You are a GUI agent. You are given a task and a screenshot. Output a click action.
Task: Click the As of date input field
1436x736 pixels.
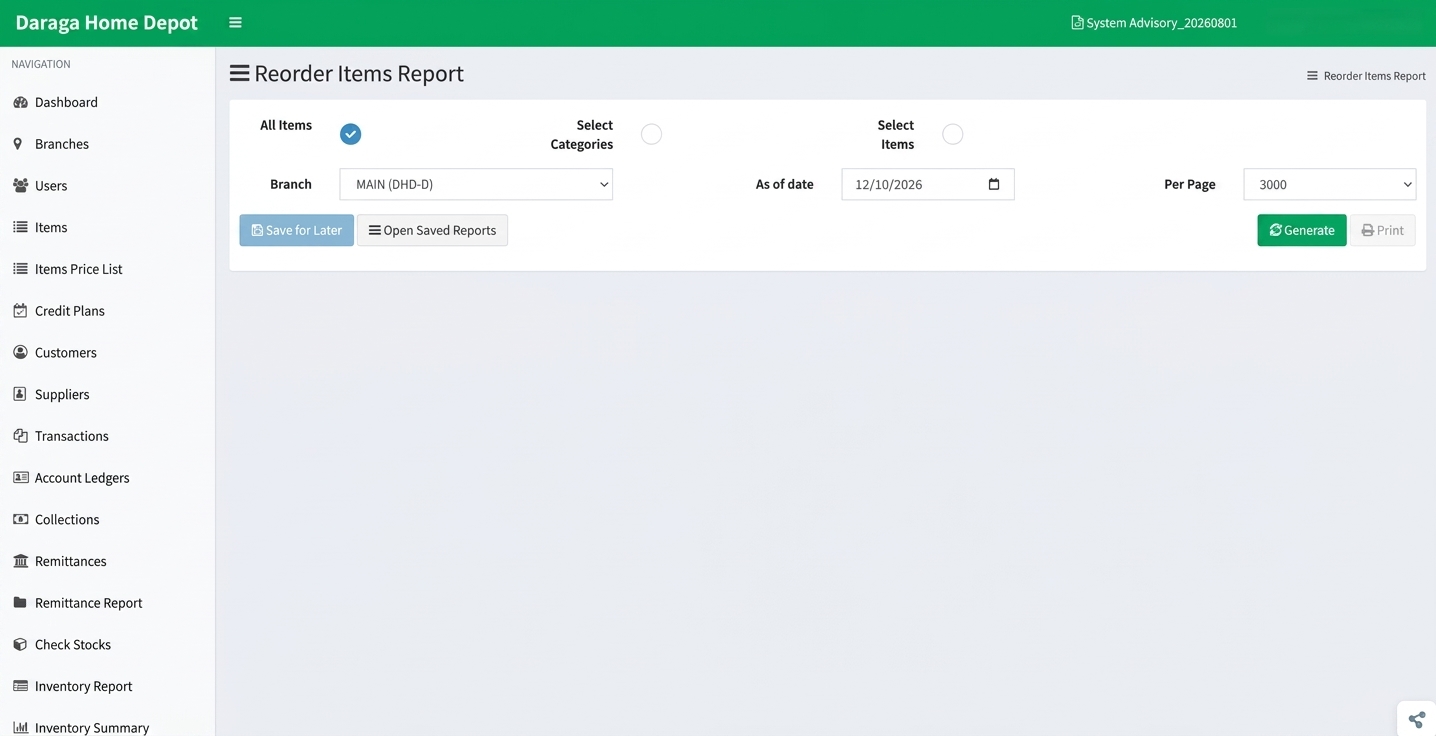(x=928, y=184)
